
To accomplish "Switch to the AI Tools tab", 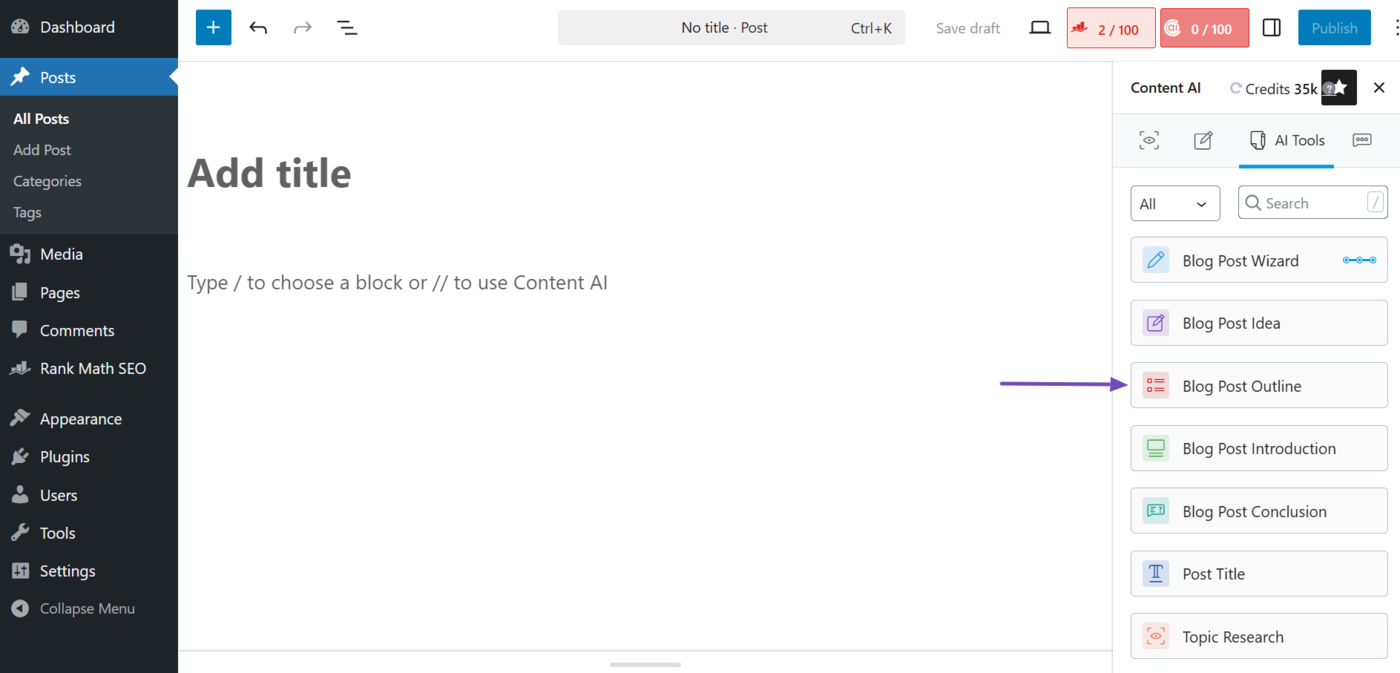I will coord(1286,140).
